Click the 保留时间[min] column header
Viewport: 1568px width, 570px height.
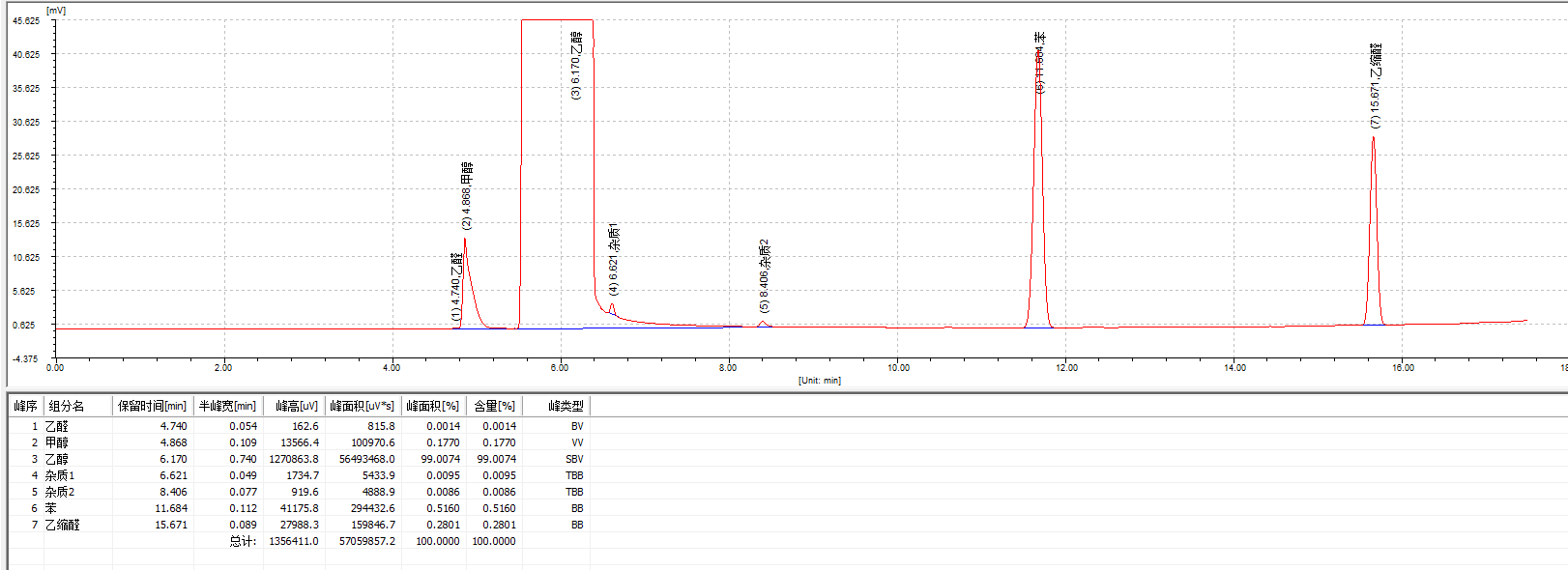point(152,406)
